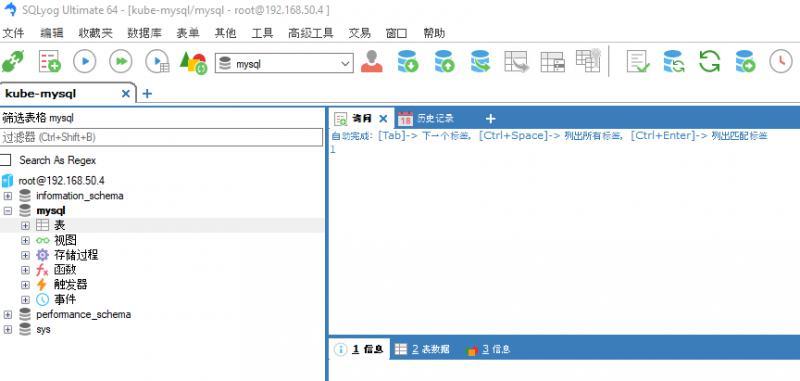Collapse the mysql database node
Viewport: 800px width, 381px height.
coord(8,211)
